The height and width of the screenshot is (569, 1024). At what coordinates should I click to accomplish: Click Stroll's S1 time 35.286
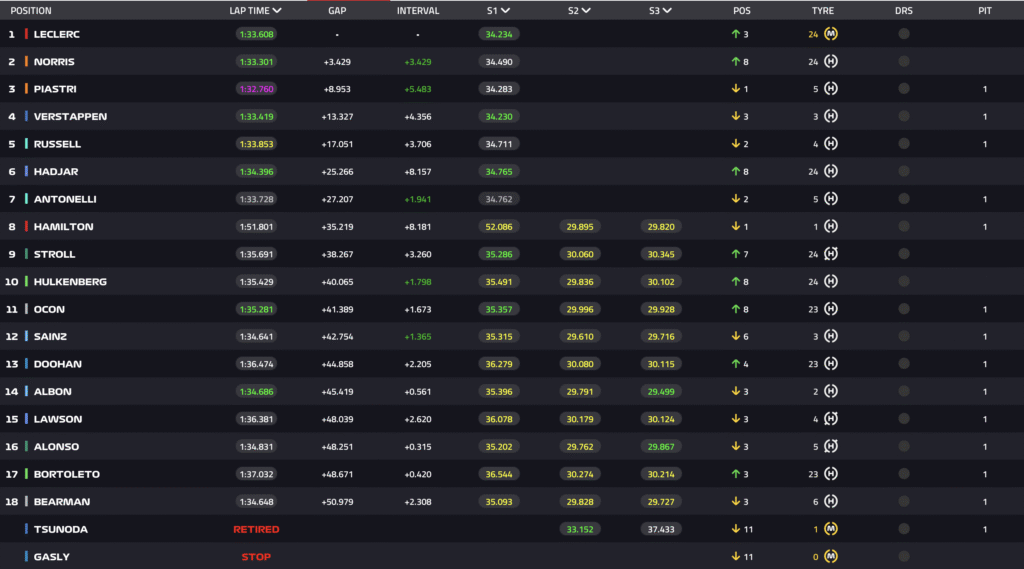coord(499,254)
